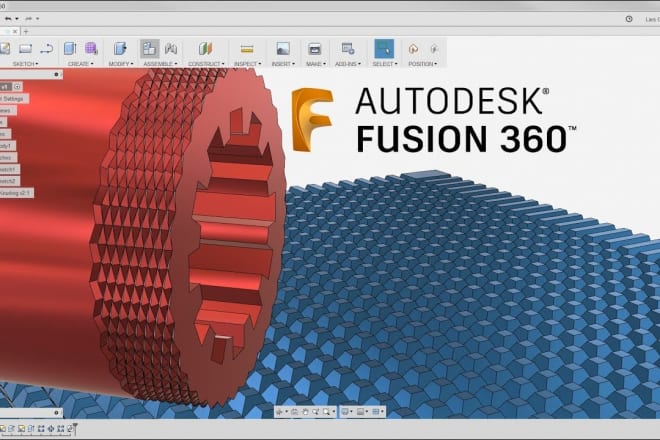Expand the MAKE dropdown menu

point(316,64)
